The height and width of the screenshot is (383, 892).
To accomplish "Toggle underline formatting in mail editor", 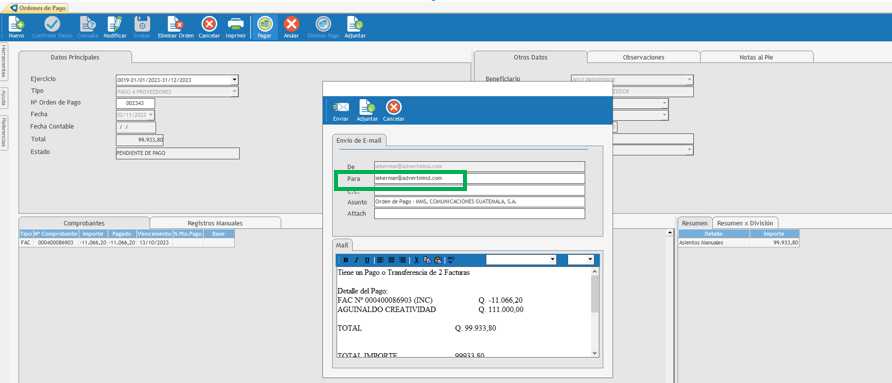I will click(x=366, y=260).
